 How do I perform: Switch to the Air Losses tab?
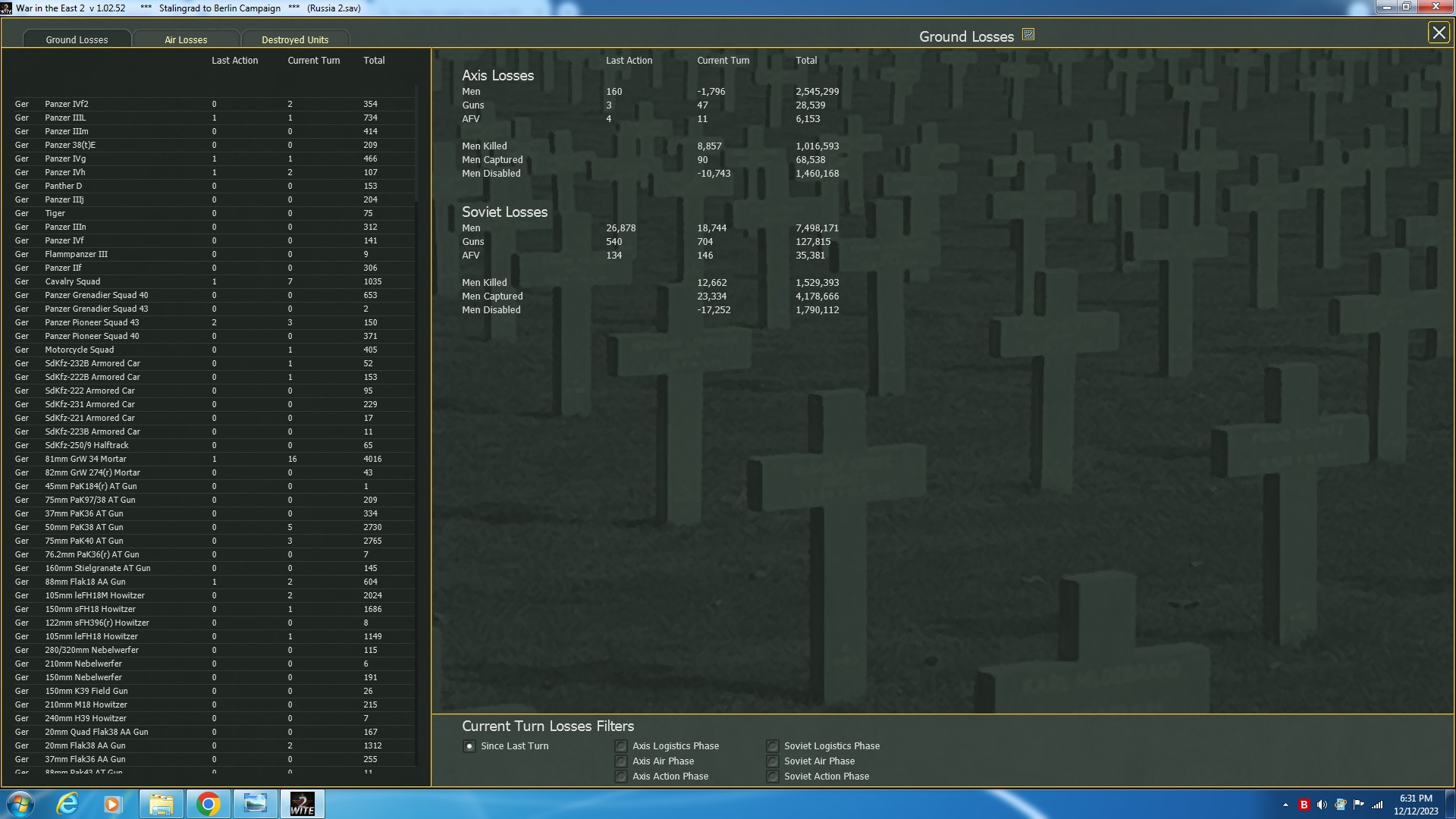(186, 39)
